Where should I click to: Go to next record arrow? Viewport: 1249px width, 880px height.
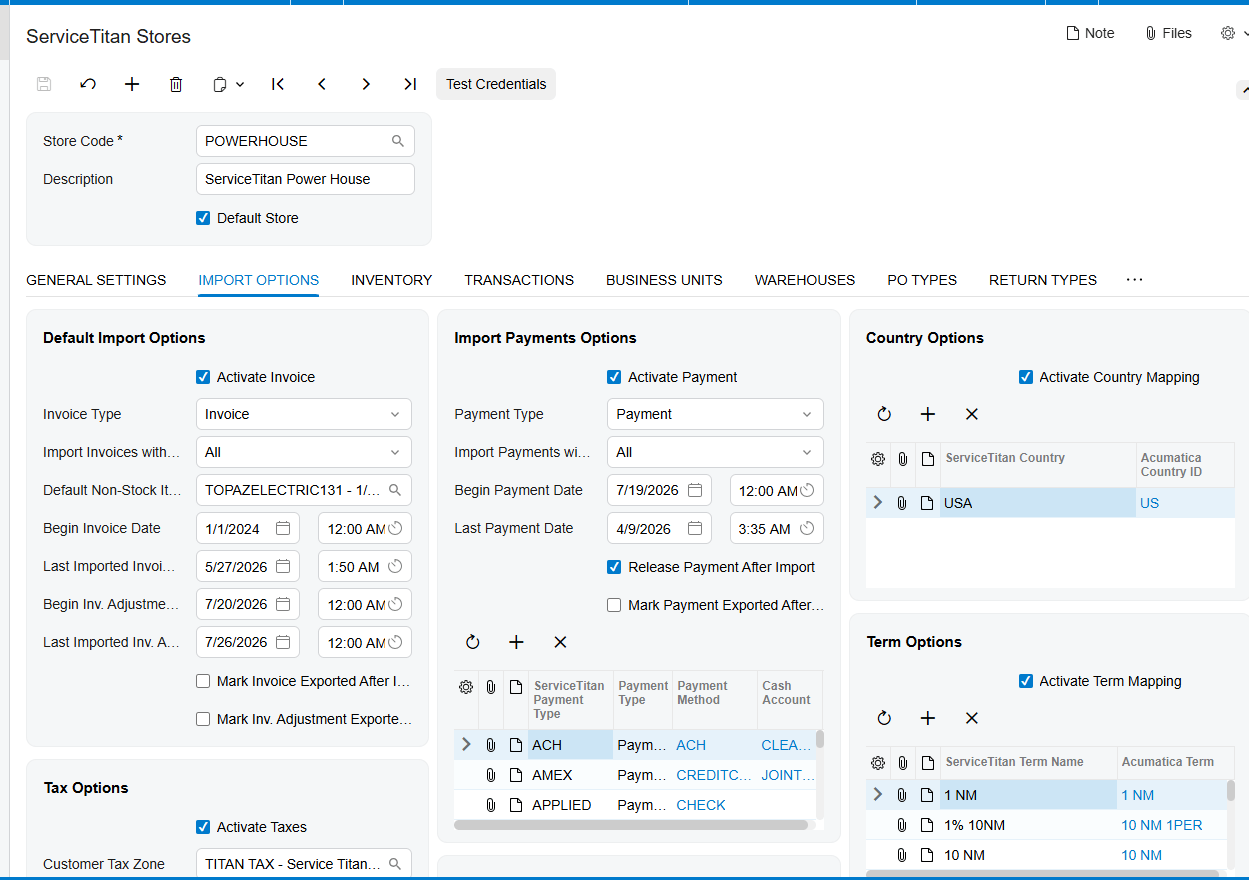[x=366, y=84]
